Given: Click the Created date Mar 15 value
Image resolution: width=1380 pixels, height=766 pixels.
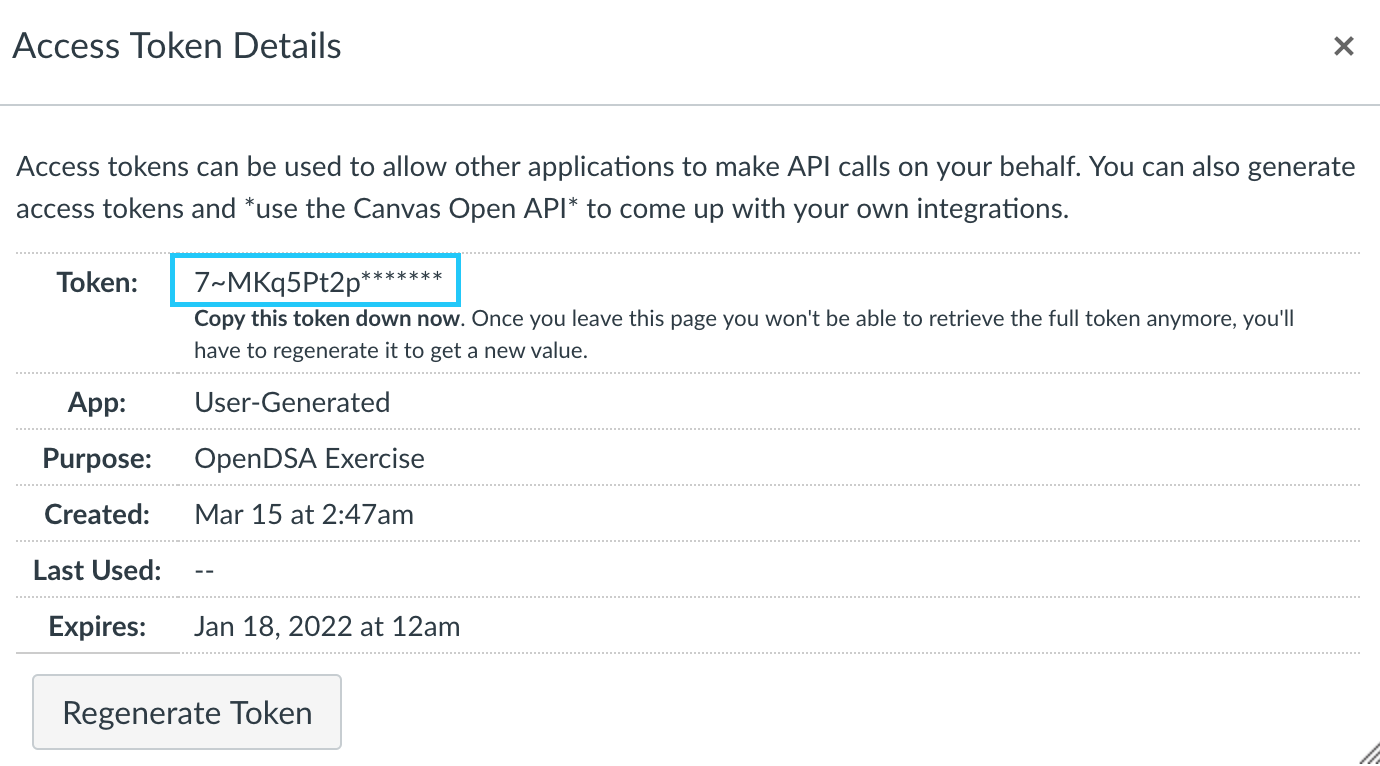Looking at the screenshot, I should [x=304, y=515].
